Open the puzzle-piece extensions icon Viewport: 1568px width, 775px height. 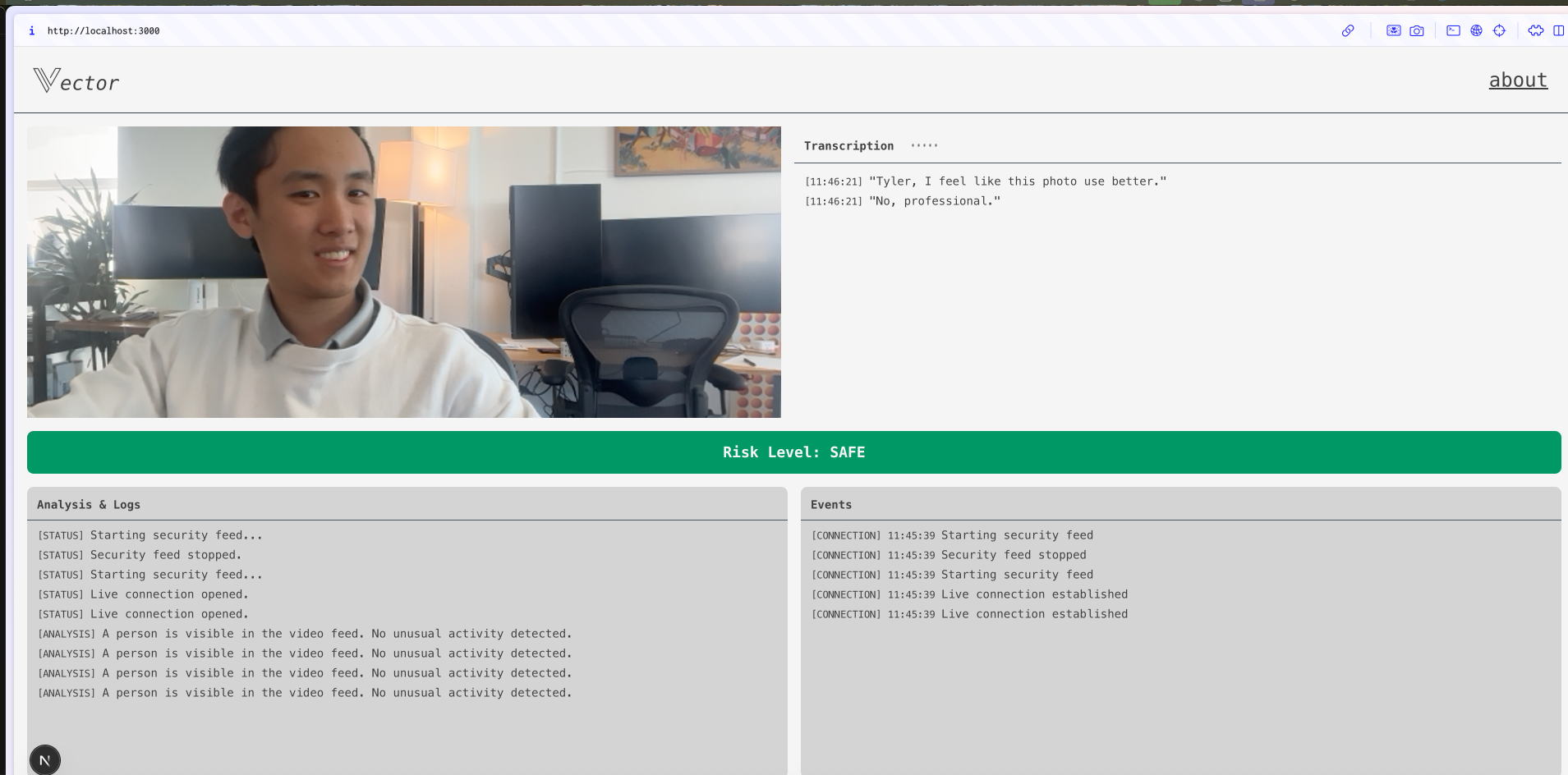tap(1536, 30)
